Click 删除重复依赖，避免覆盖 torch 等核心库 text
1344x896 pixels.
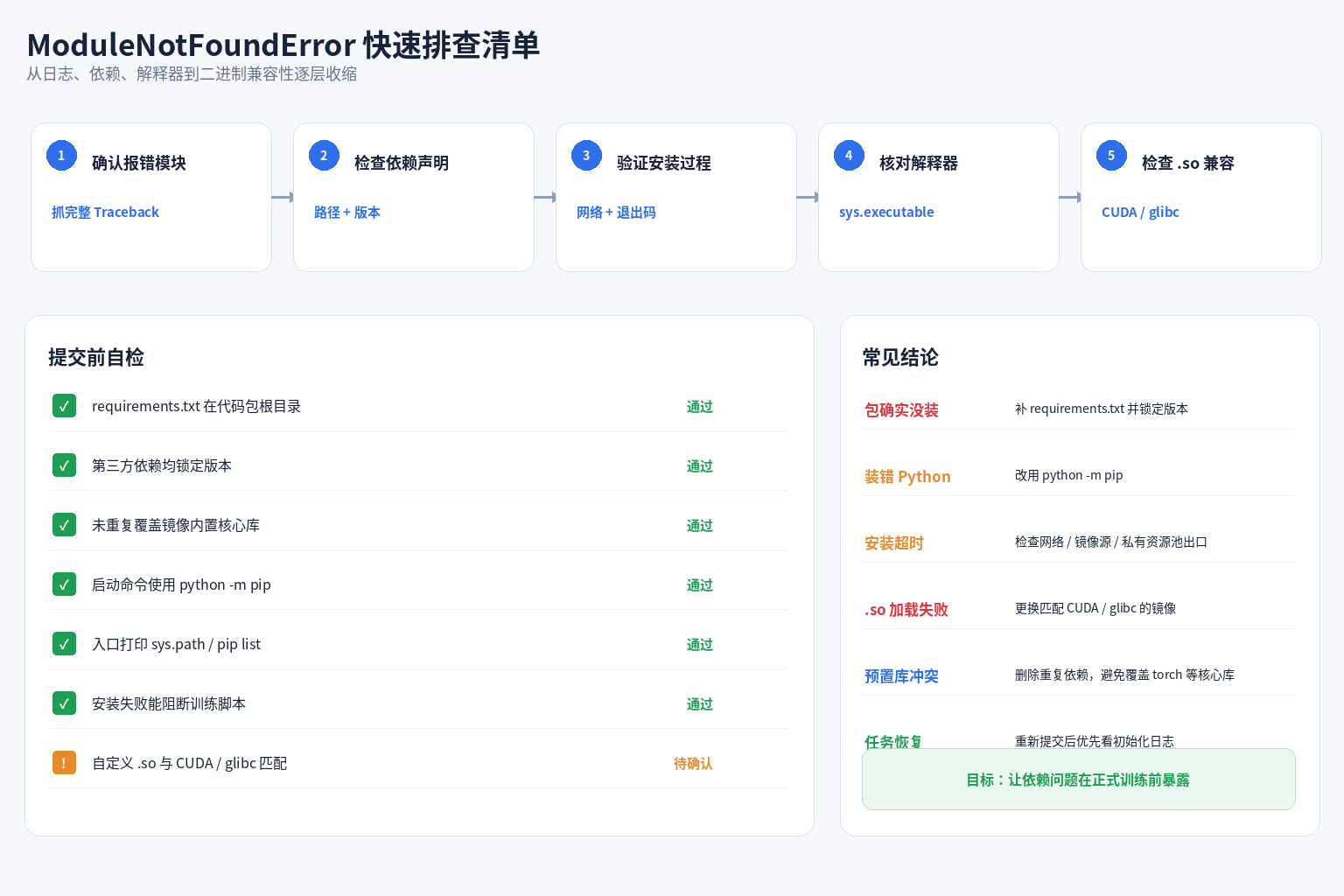1124,675
